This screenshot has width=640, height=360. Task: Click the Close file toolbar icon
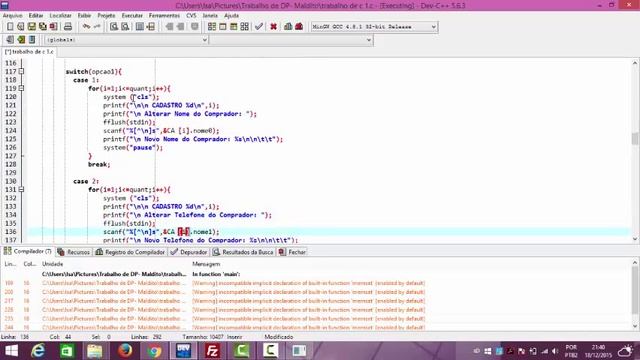(x=53, y=27)
